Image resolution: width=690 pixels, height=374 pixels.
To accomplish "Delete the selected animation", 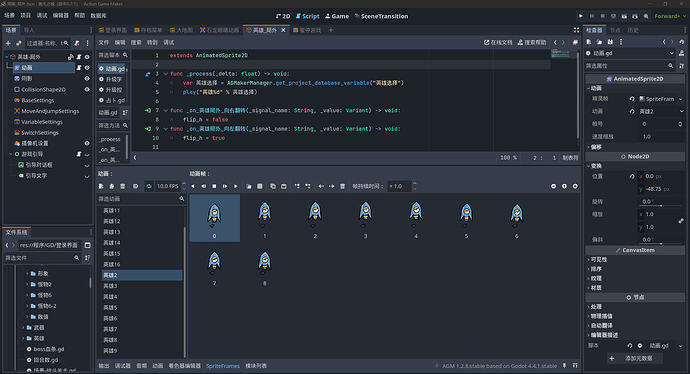I will pyautogui.click(x=123, y=187).
